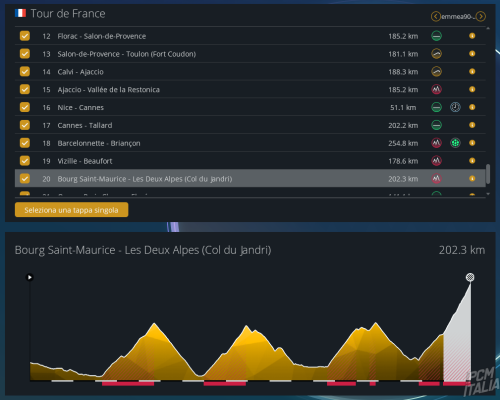Image resolution: width=500 pixels, height=400 pixels.
Task: Click mountain icon for Vizille - Beaufort
Action: [436, 161]
